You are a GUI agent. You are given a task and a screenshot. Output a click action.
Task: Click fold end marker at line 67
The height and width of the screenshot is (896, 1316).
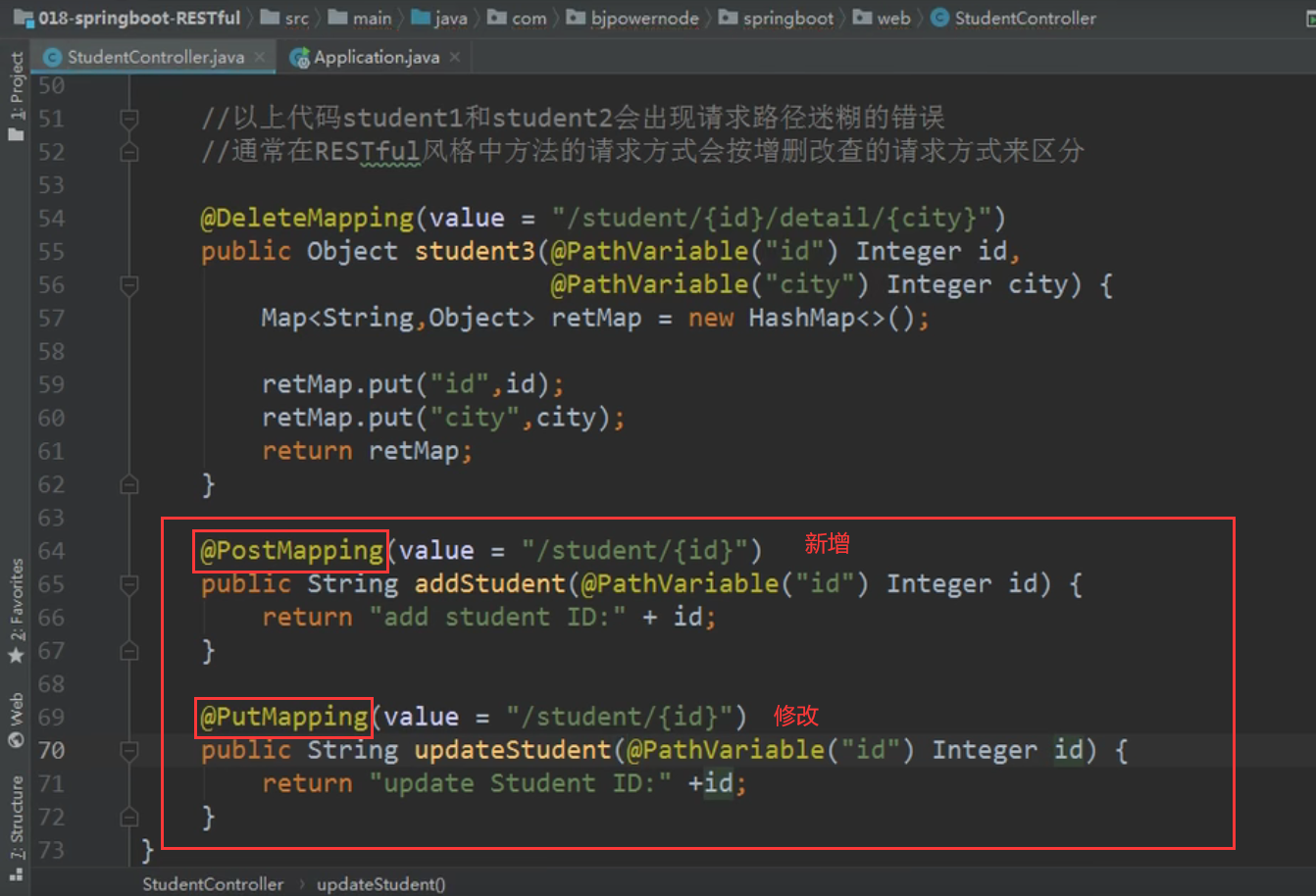pyautogui.click(x=128, y=651)
